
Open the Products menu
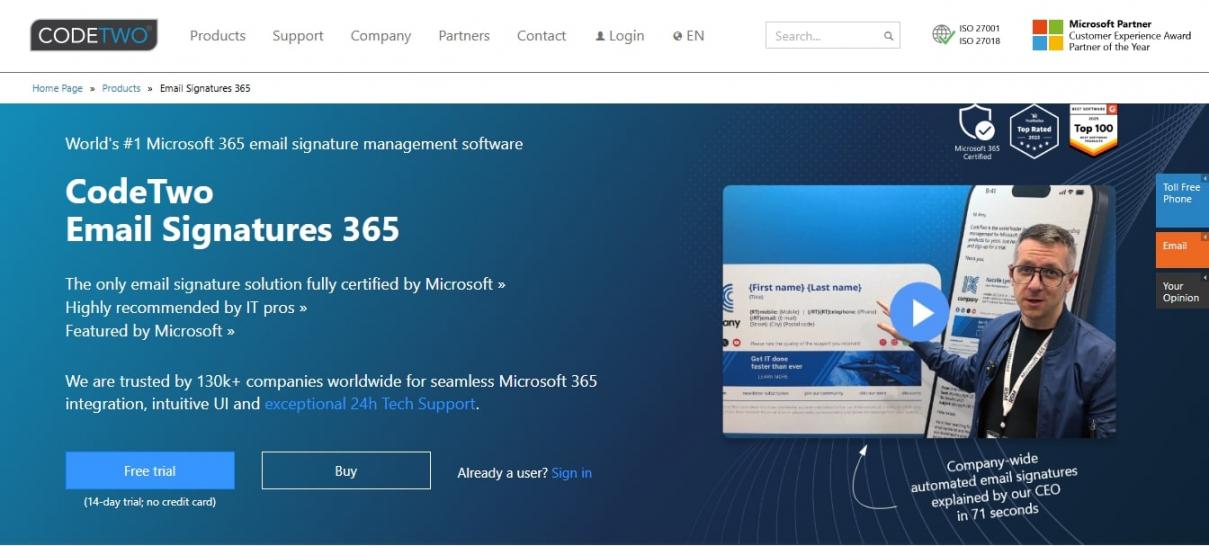pyautogui.click(x=218, y=36)
